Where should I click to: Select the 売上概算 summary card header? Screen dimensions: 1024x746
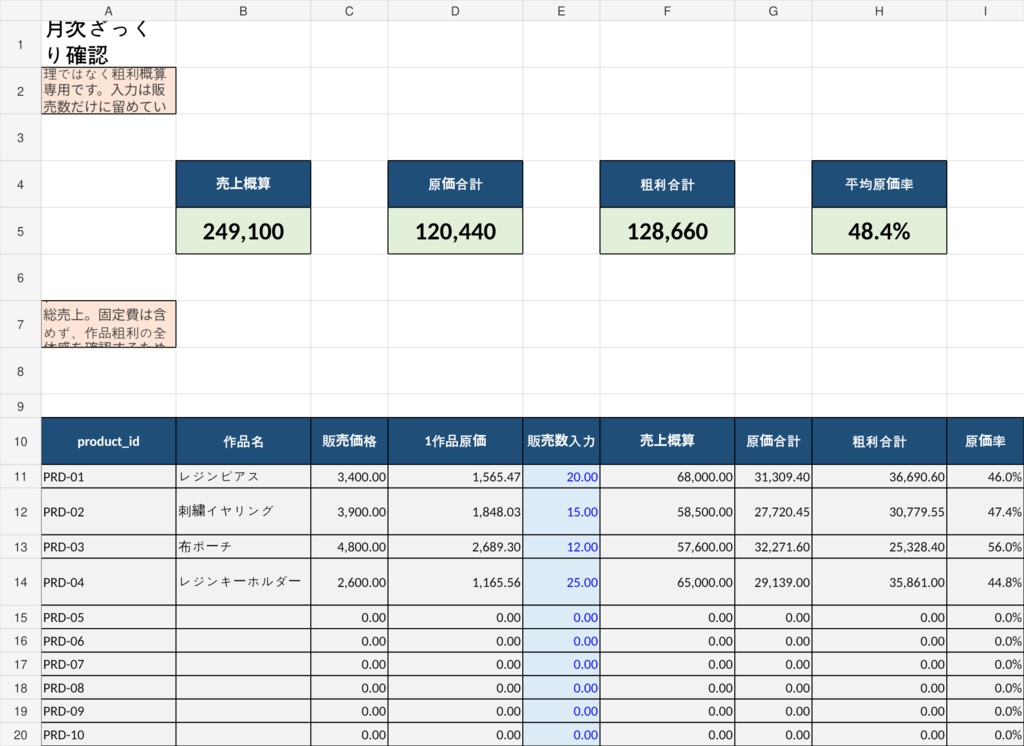click(243, 183)
